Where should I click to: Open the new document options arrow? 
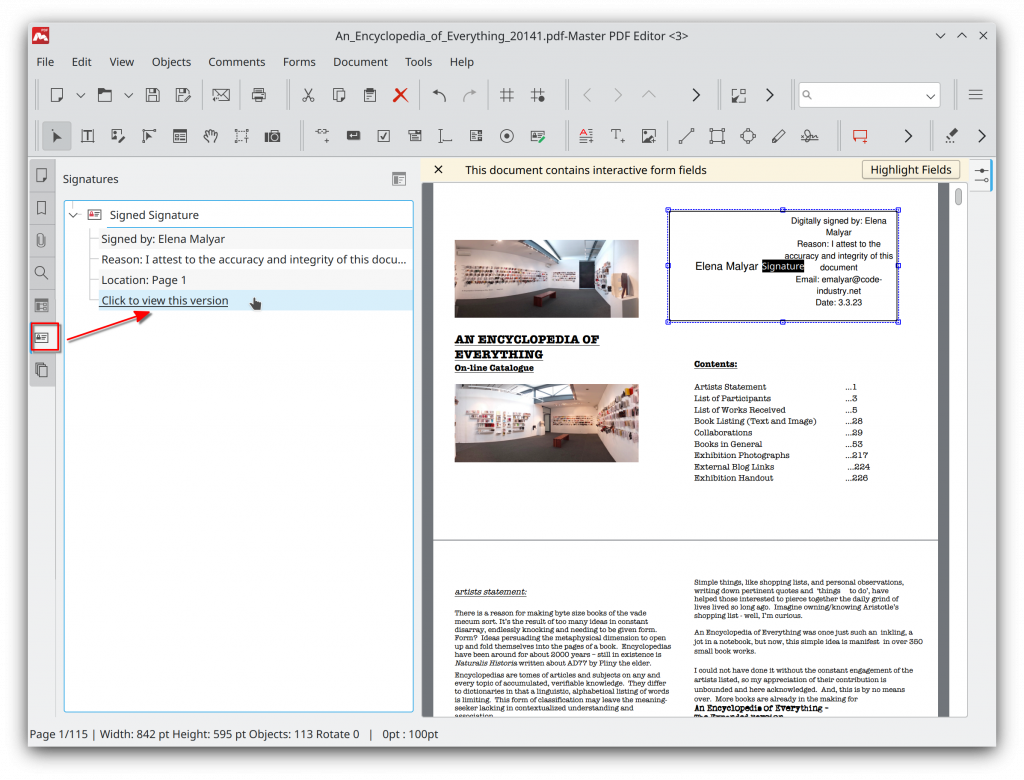coord(80,95)
